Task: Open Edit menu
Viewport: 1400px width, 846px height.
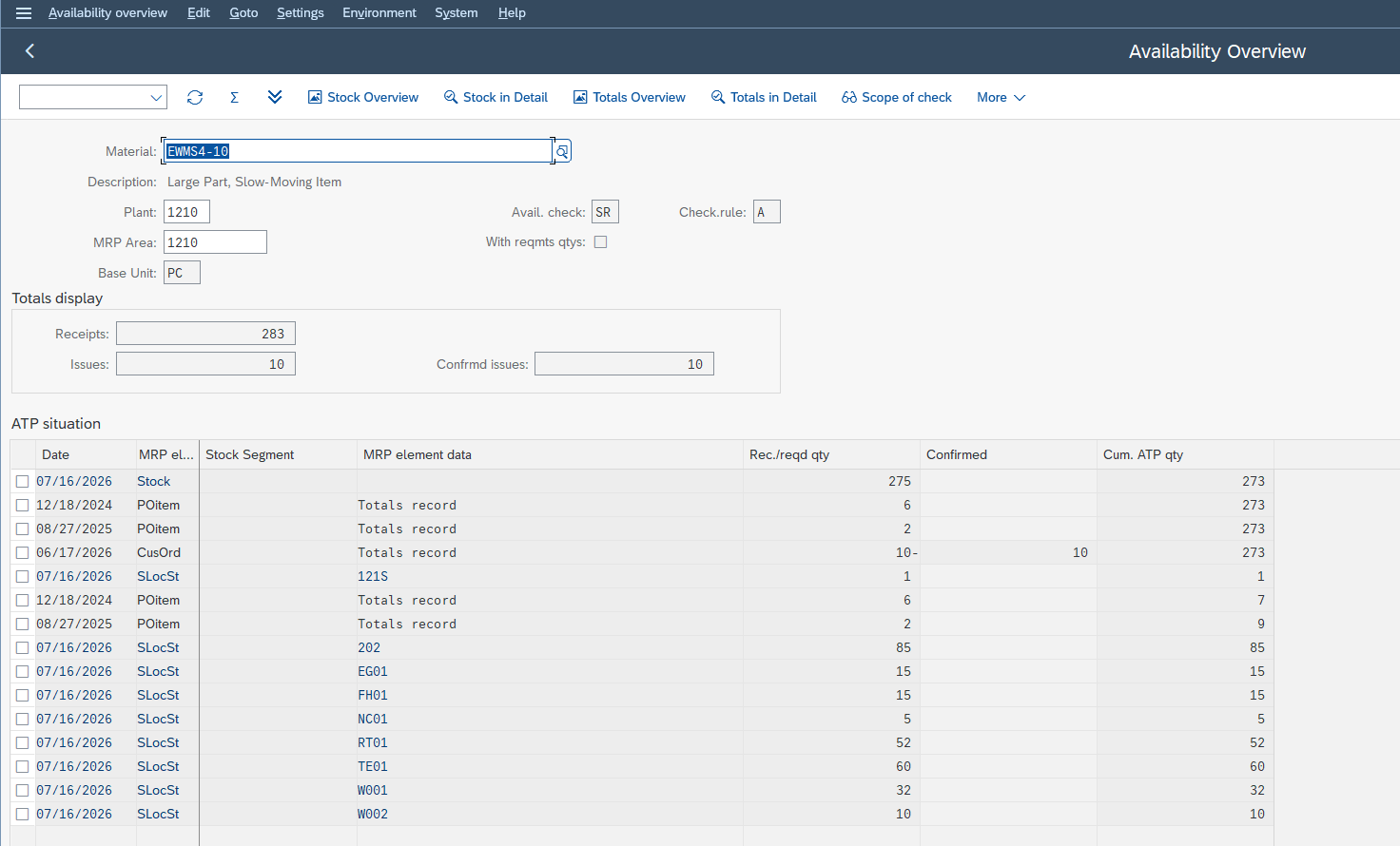Action: (199, 12)
